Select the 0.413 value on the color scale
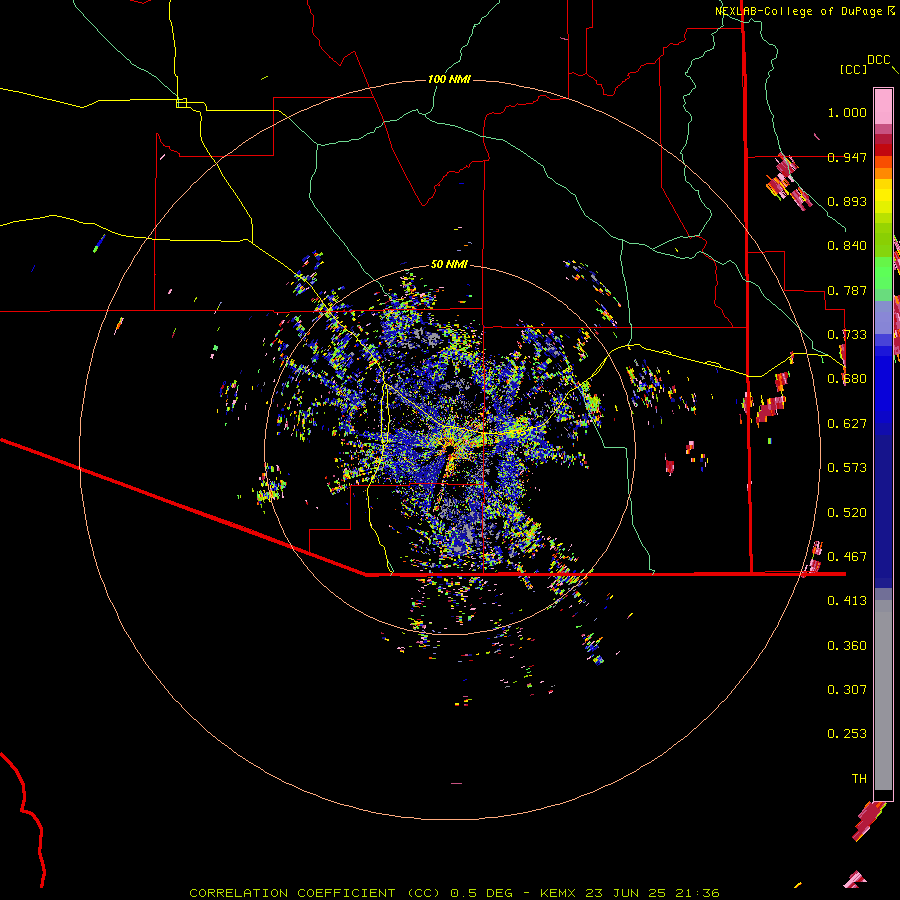This screenshot has height=900, width=900. [x=847, y=601]
